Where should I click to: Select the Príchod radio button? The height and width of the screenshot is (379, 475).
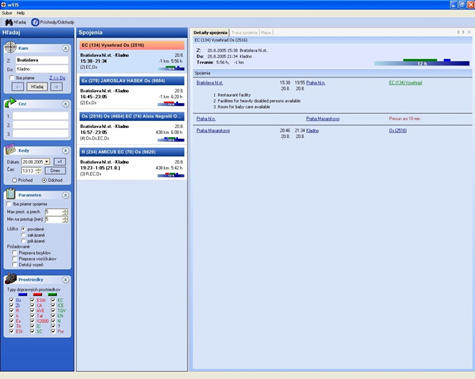14,180
